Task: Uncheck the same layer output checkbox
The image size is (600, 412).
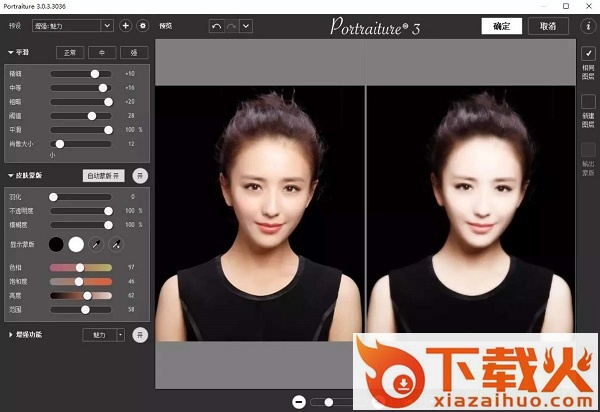Action: 588,54
